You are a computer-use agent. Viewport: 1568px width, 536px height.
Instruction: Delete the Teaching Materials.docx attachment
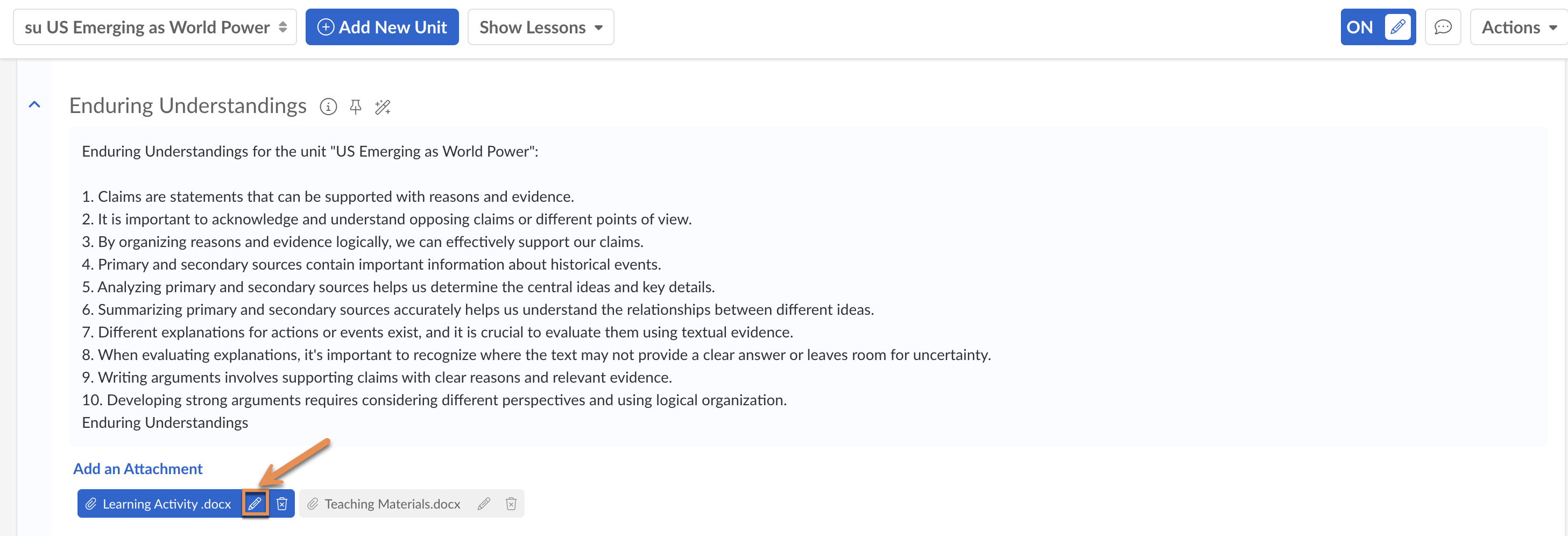[x=511, y=504]
